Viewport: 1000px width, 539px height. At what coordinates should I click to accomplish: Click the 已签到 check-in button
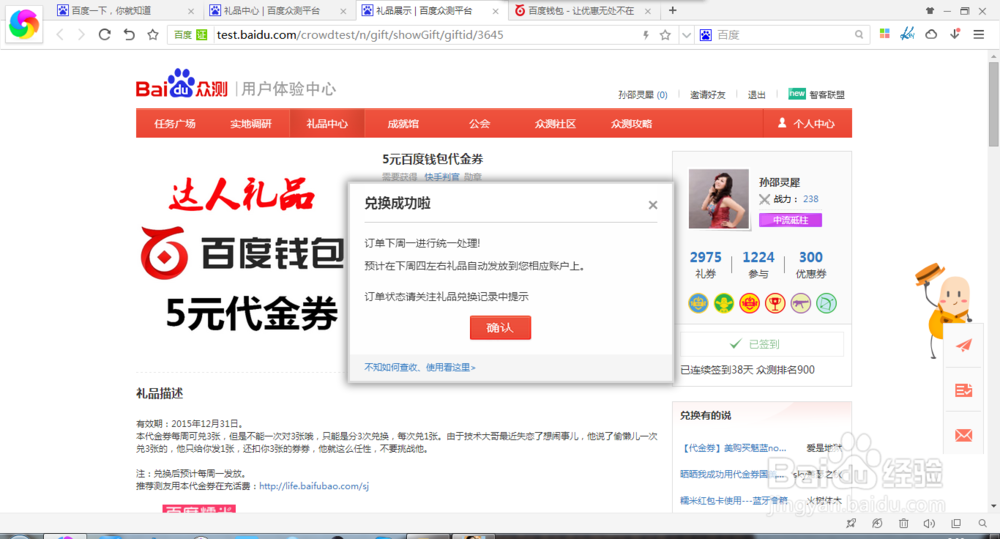pos(762,344)
